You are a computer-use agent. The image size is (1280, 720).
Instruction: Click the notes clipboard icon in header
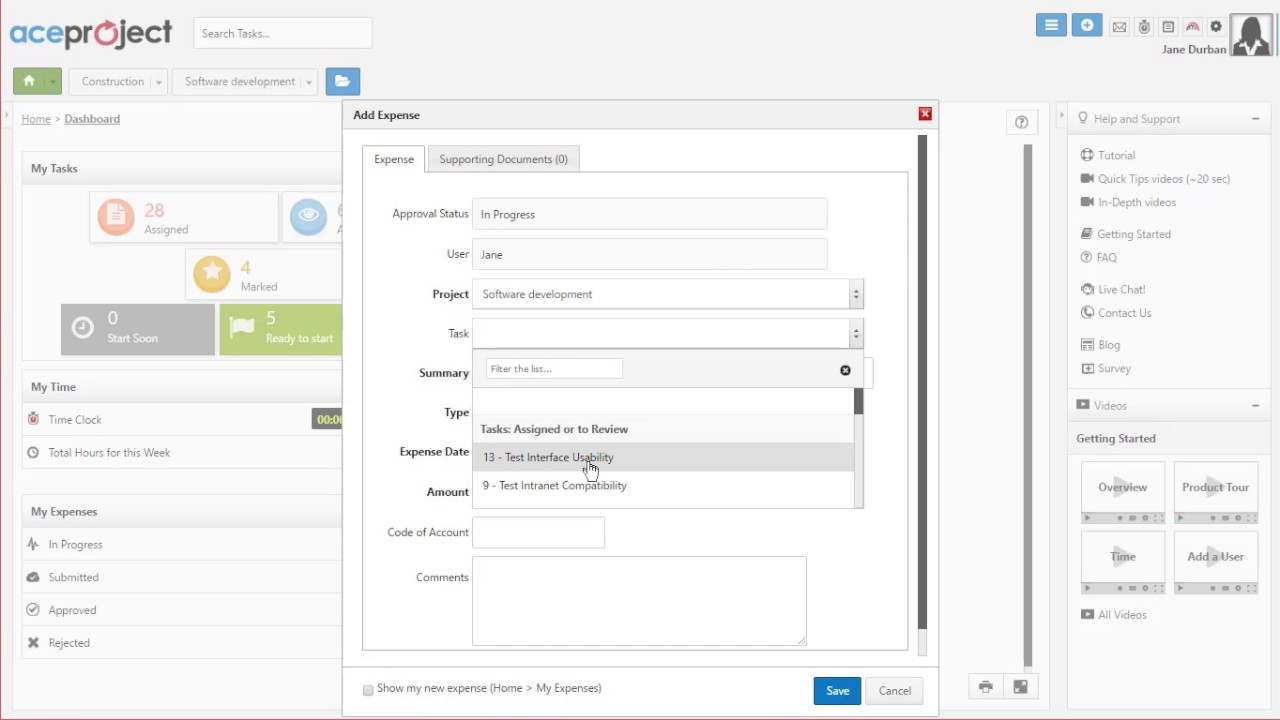(1168, 27)
